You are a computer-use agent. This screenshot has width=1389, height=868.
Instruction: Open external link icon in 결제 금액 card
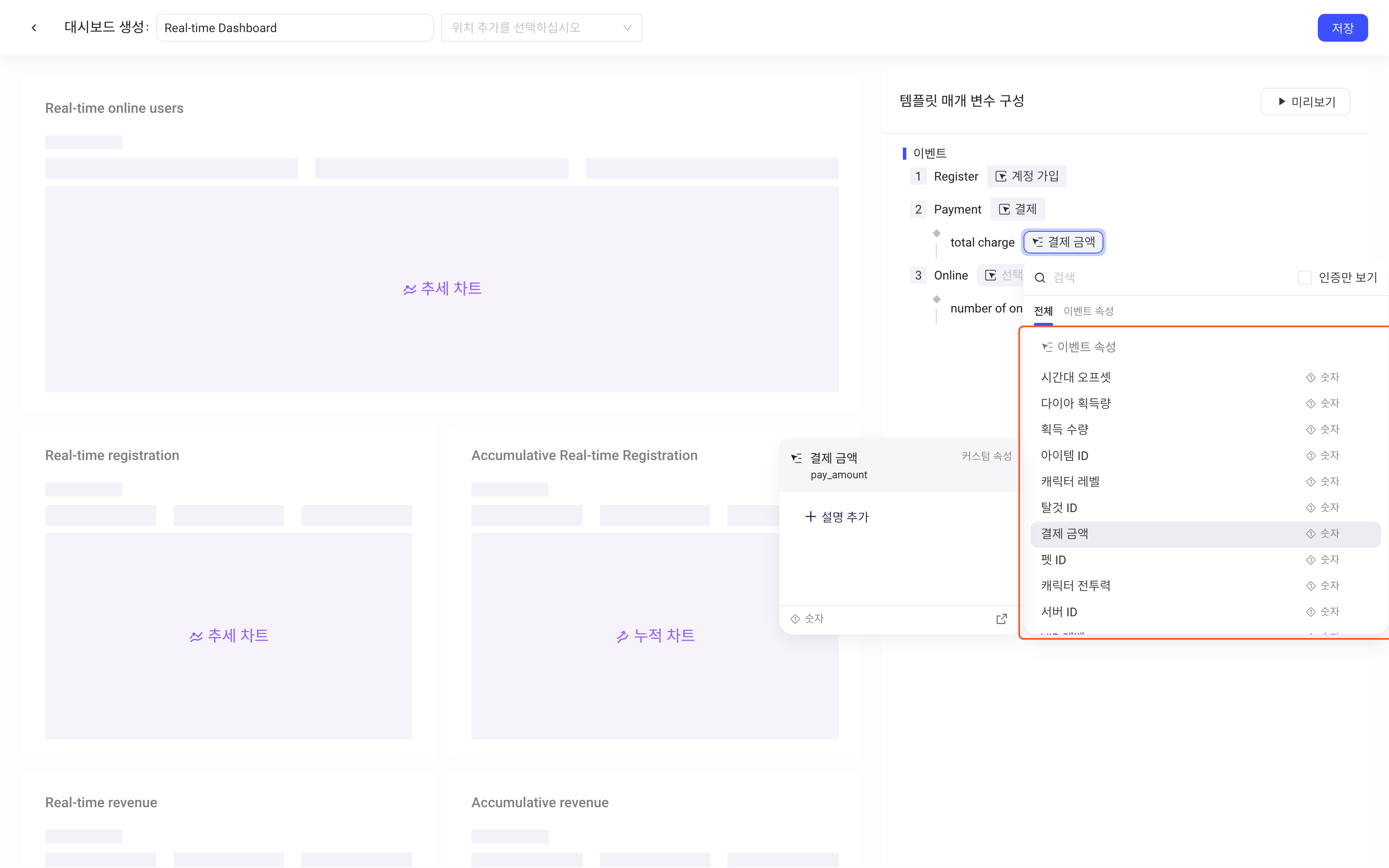point(1001,619)
